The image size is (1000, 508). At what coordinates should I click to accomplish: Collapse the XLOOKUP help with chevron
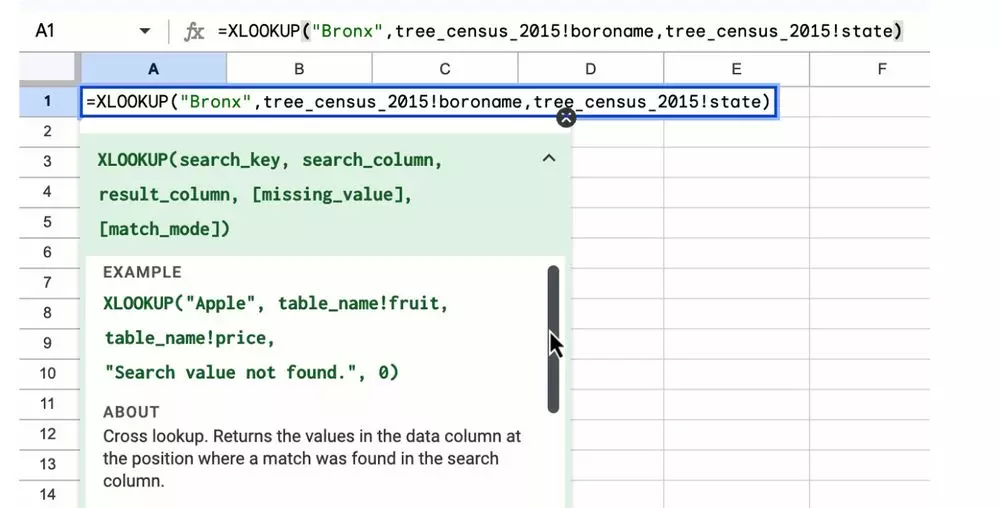tap(548, 158)
